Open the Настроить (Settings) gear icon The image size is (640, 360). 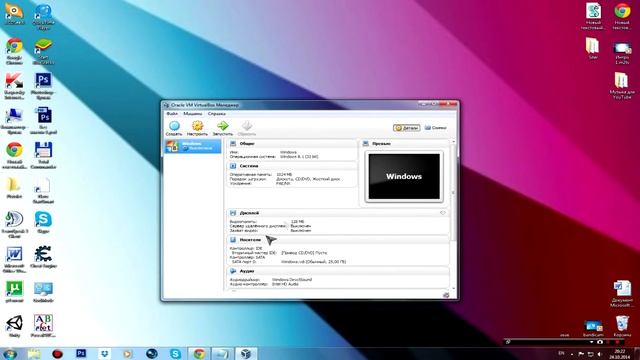(197, 128)
